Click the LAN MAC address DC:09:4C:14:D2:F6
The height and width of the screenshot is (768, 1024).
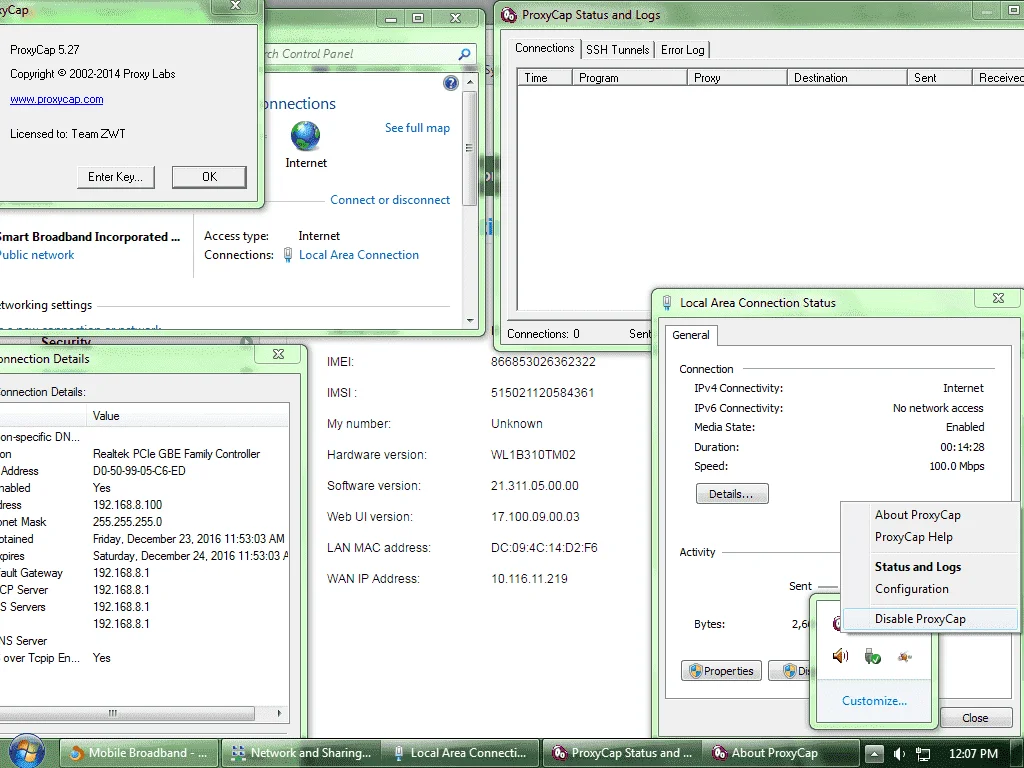point(544,548)
